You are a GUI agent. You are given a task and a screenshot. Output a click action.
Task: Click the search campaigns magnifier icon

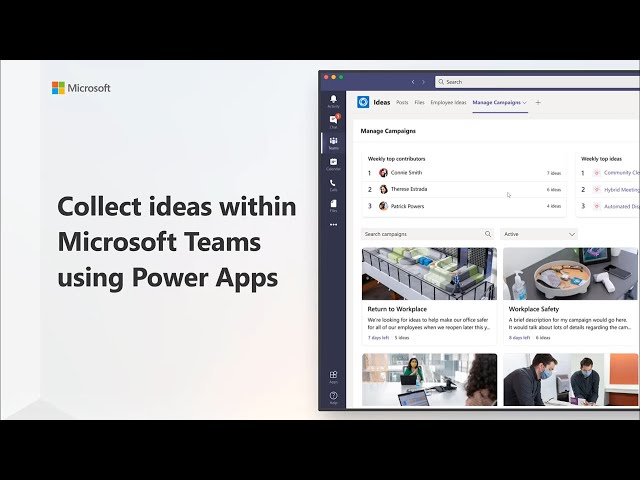click(x=488, y=234)
